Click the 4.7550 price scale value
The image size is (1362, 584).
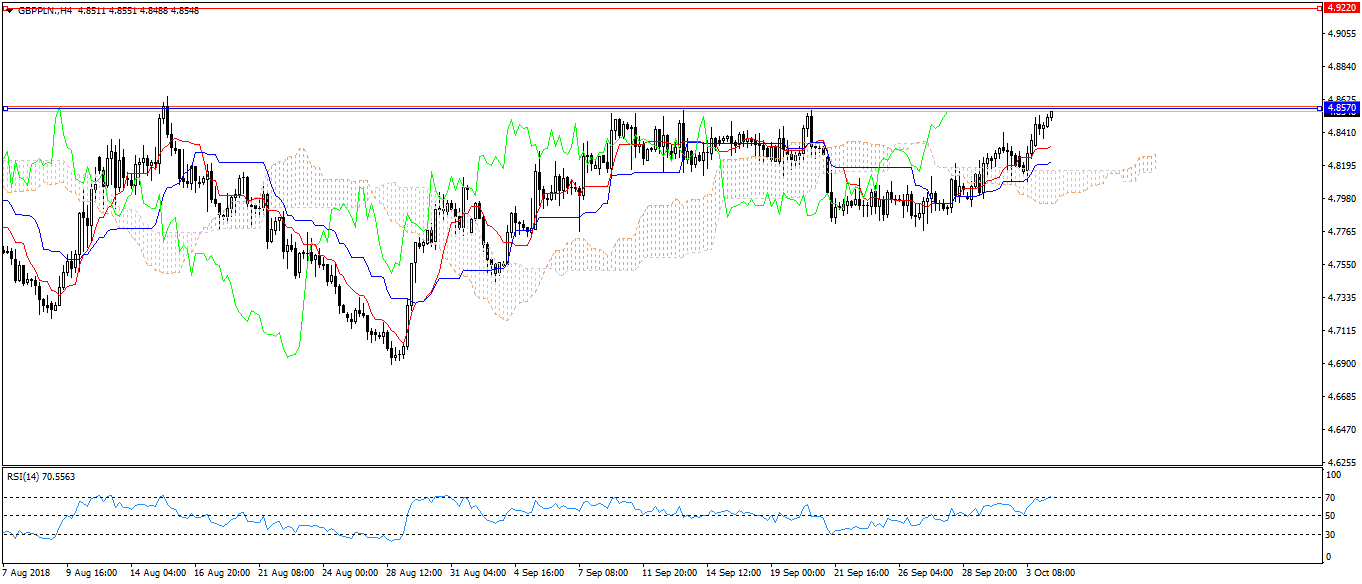pos(1340,265)
